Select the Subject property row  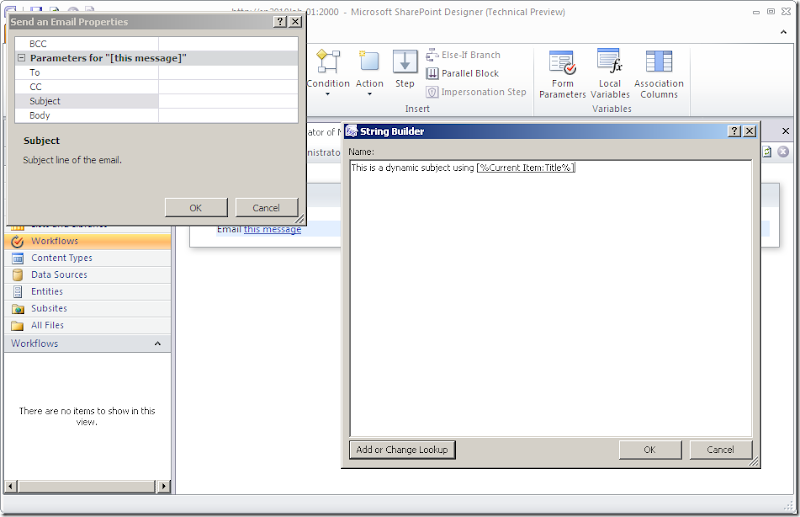tap(156, 101)
